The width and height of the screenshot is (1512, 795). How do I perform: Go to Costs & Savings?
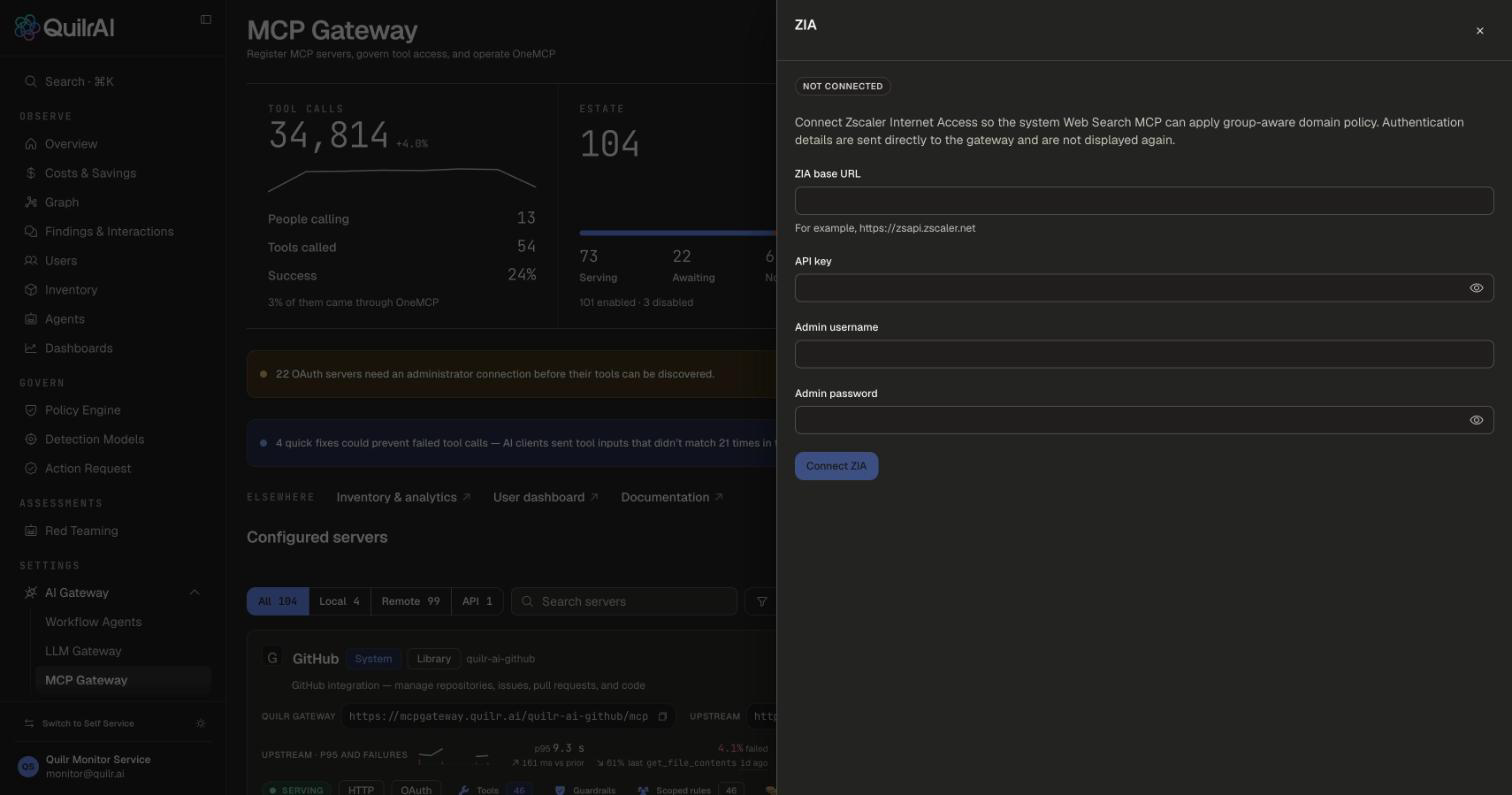tap(90, 173)
